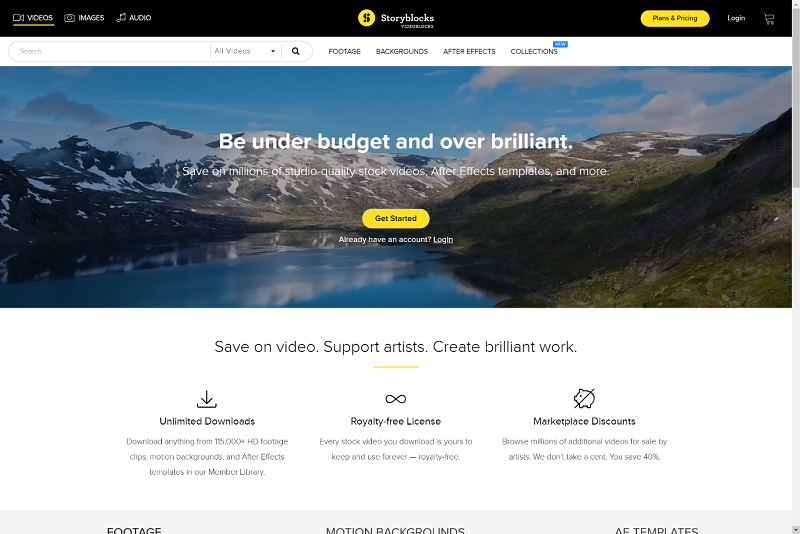800x534 pixels.
Task: Click the Audio music note icon
Action: [x=121, y=18]
